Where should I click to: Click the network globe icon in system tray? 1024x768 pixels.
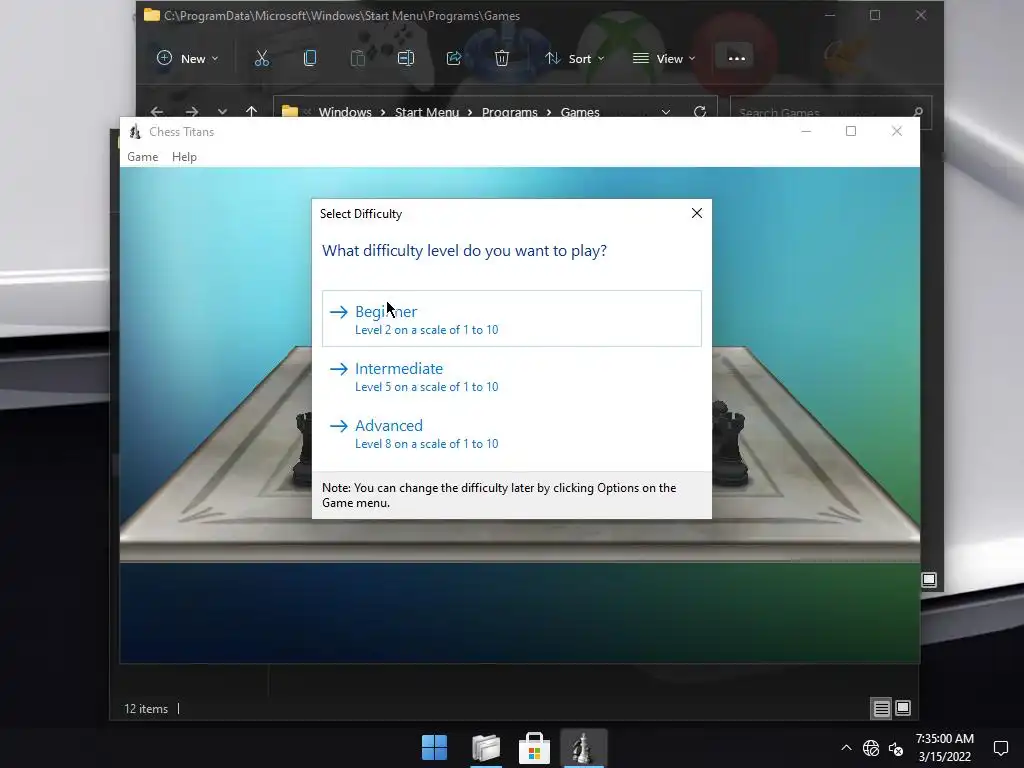(871, 748)
